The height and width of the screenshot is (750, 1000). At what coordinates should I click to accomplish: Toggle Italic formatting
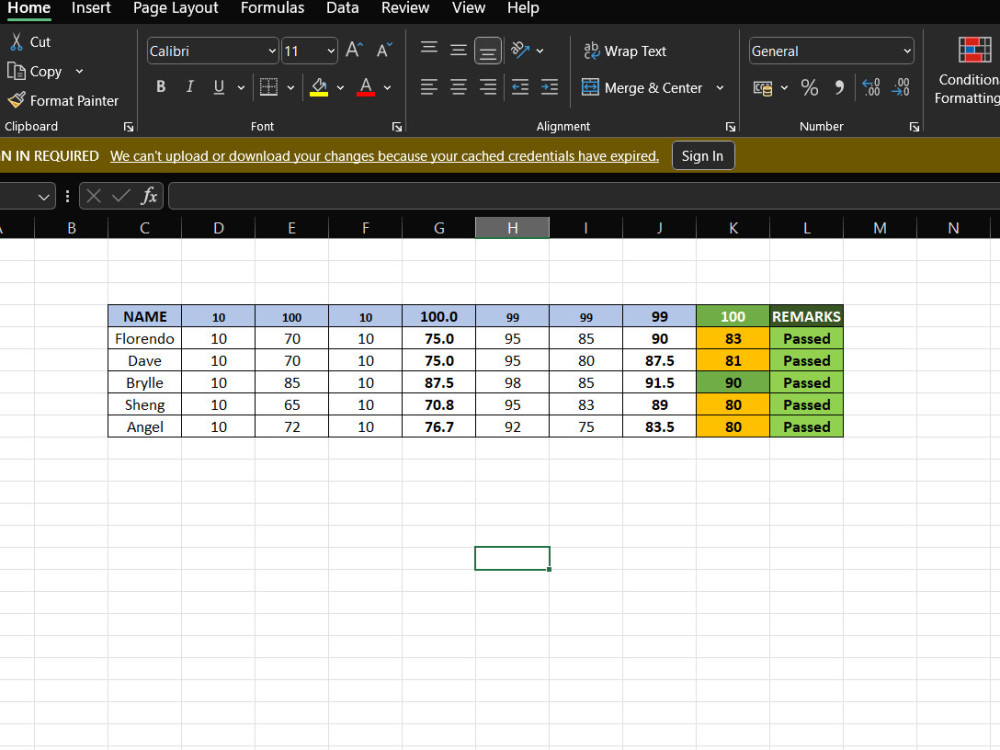(x=189, y=87)
